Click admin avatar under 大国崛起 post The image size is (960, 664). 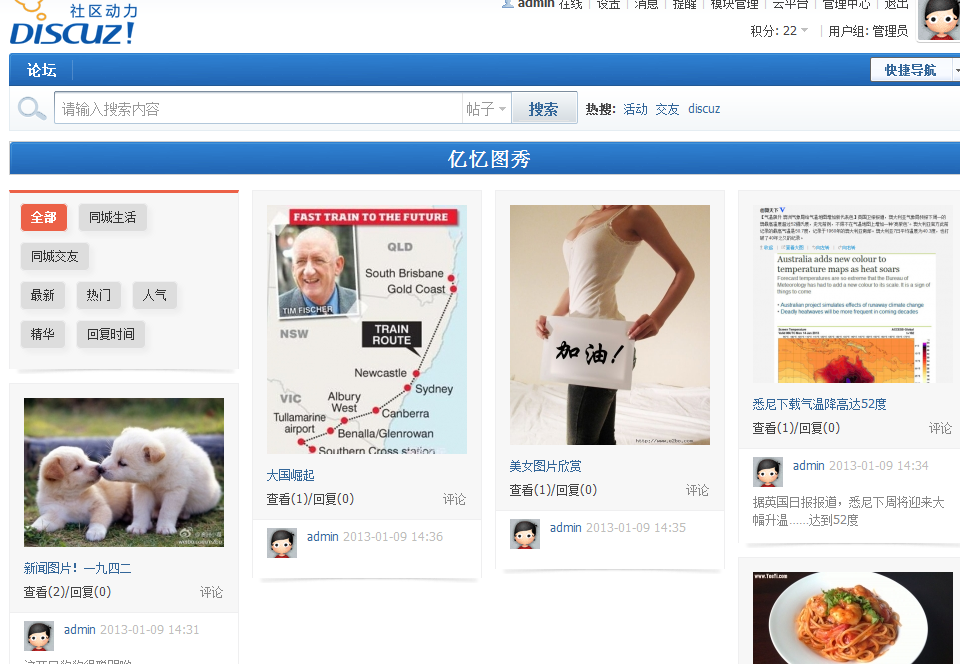282,543
